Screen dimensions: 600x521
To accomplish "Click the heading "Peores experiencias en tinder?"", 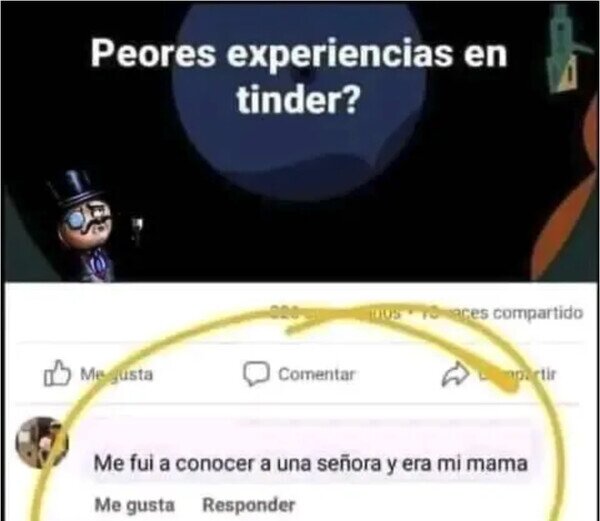I will (x=299, y=77).
